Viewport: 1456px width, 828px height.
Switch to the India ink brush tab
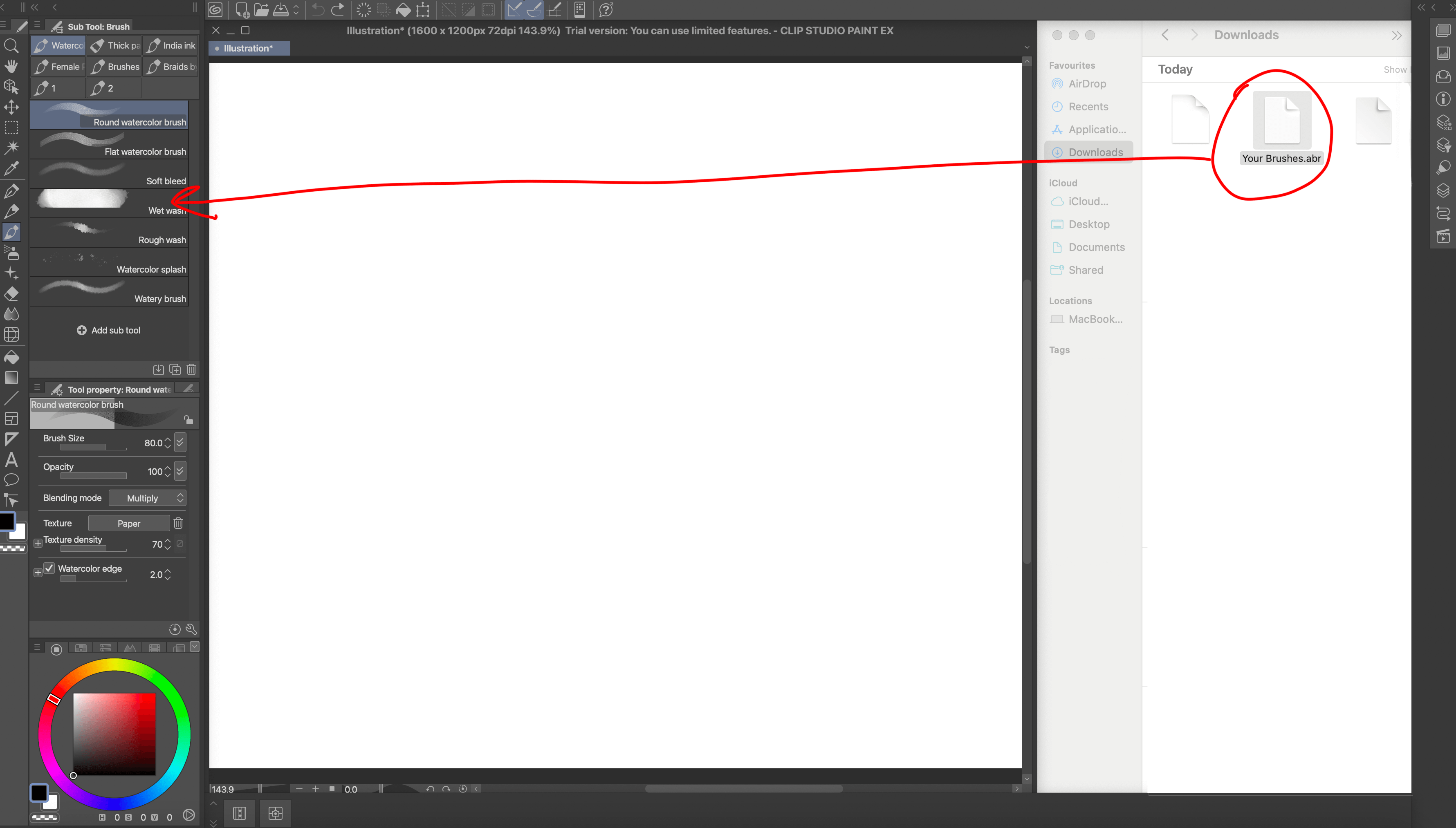[x=170, y=45]
